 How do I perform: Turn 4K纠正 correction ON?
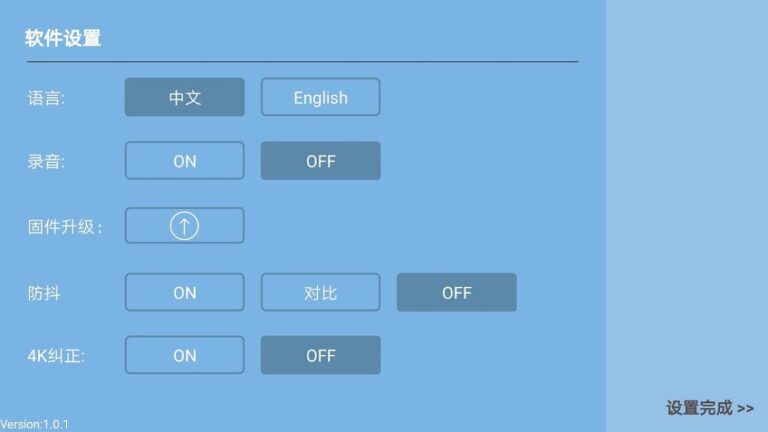pyautogui.click(x=184, y=355)
